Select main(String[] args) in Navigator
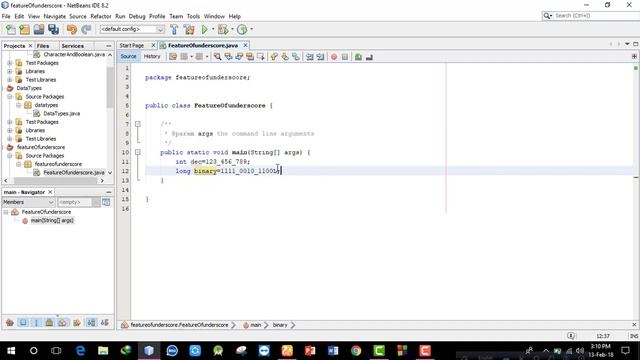 [x=52, y=220]
